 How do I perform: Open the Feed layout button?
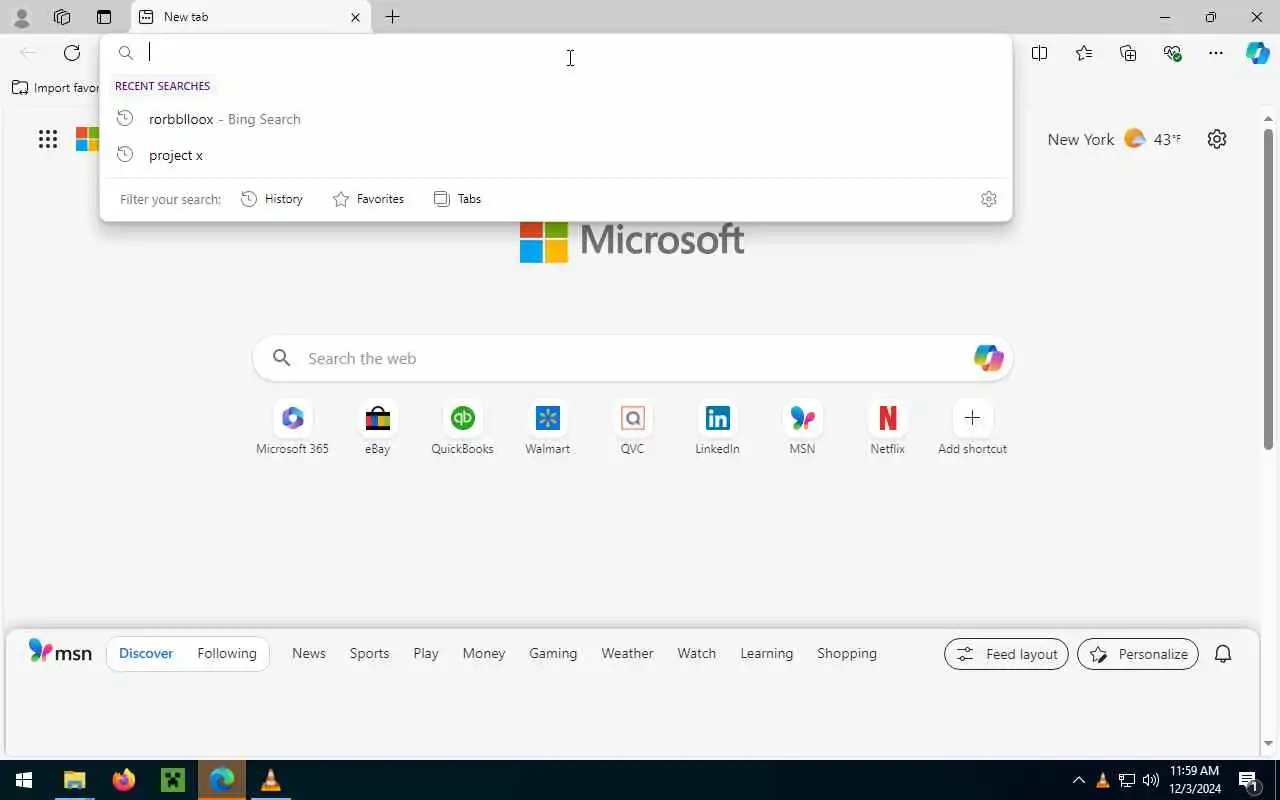(1006, 654)
